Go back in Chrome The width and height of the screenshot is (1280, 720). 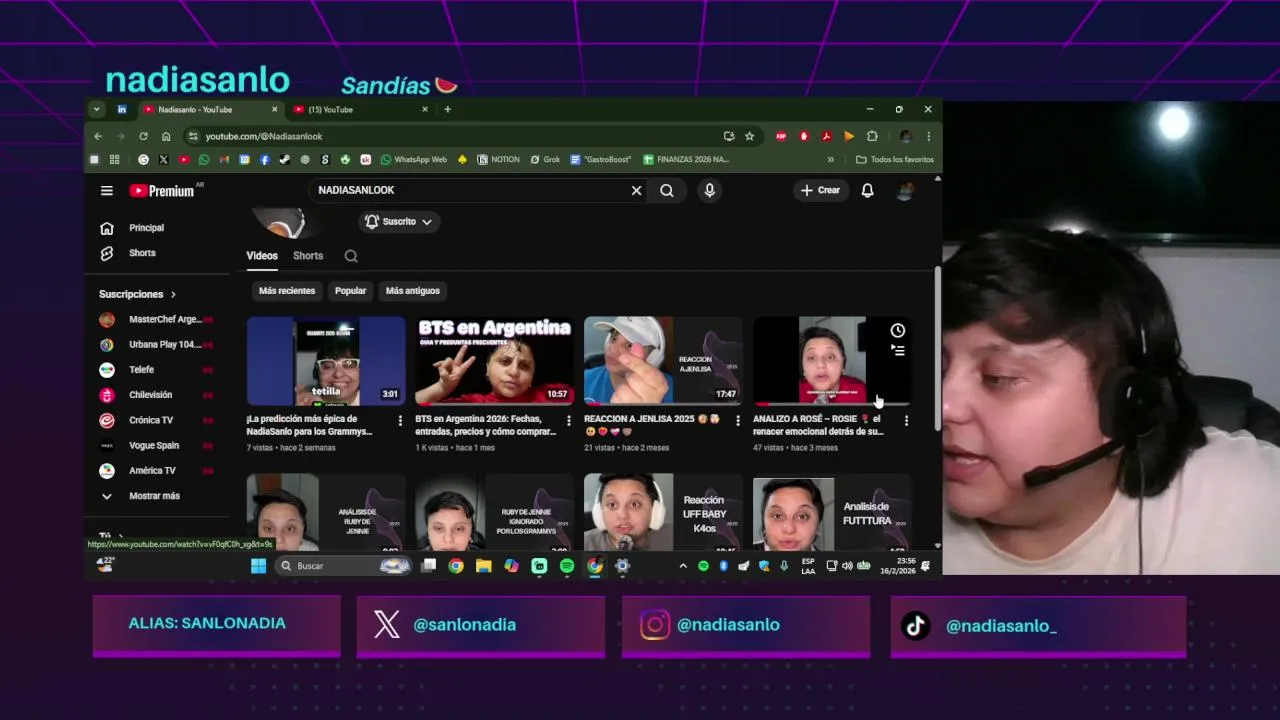(98, 136)
